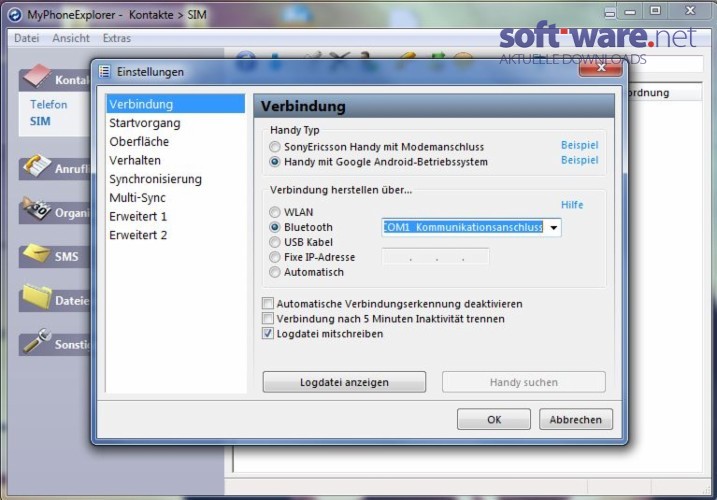Click inside the fixed IP address field
This screenshot has width=717, height=500.
tap(435, 257)
